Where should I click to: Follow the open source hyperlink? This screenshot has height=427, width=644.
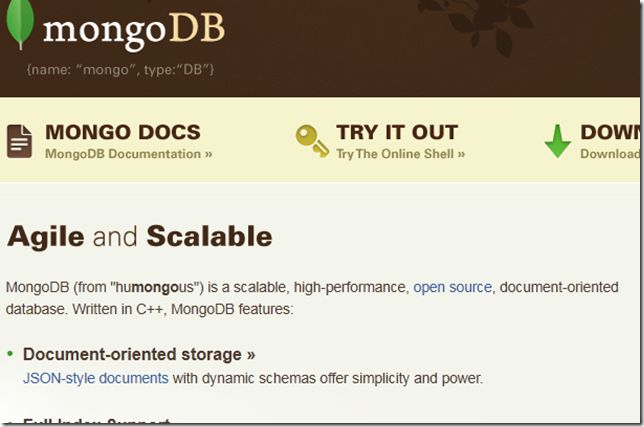coord(452,287)
